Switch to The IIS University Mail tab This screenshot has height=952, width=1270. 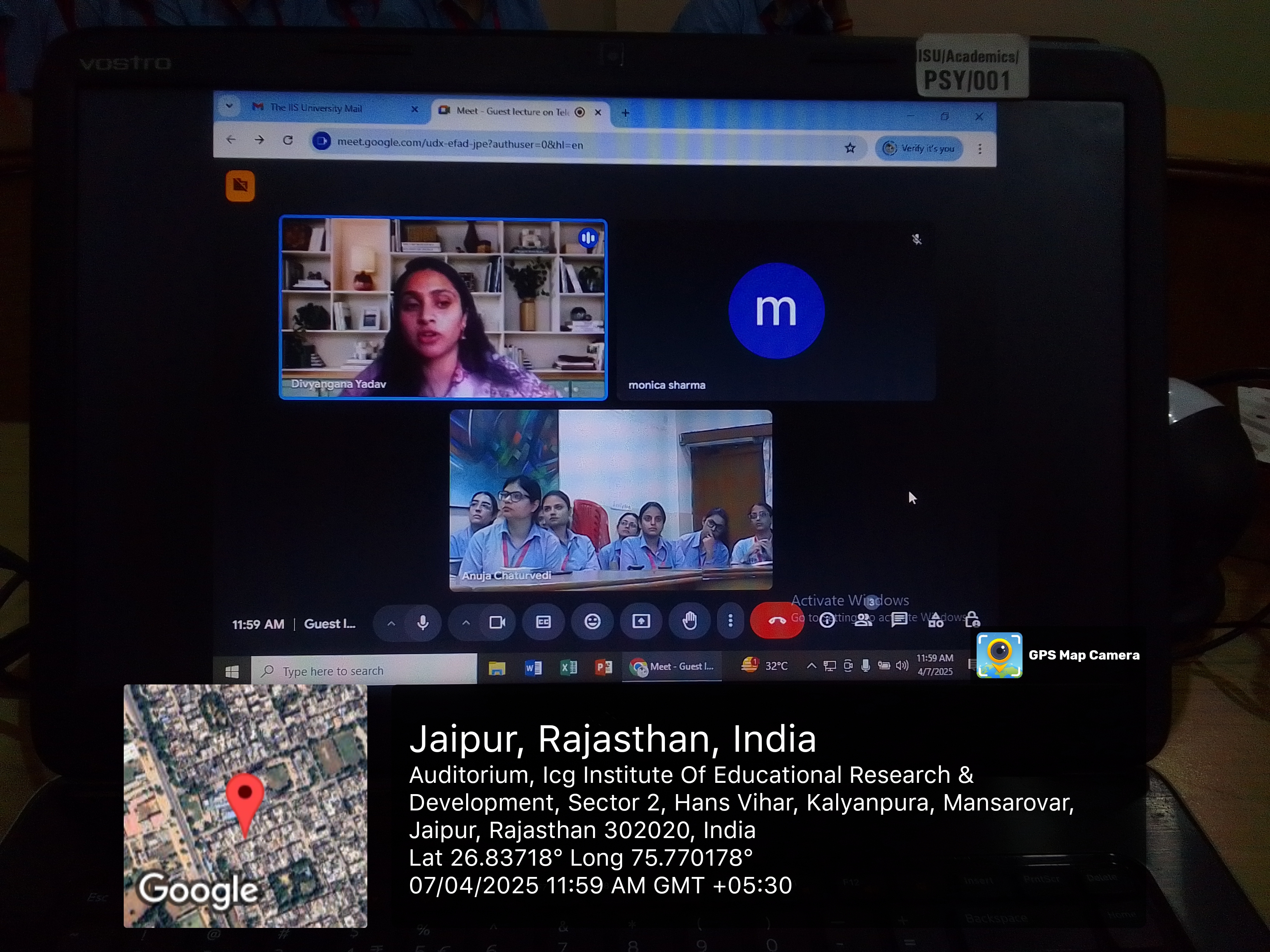316,108
